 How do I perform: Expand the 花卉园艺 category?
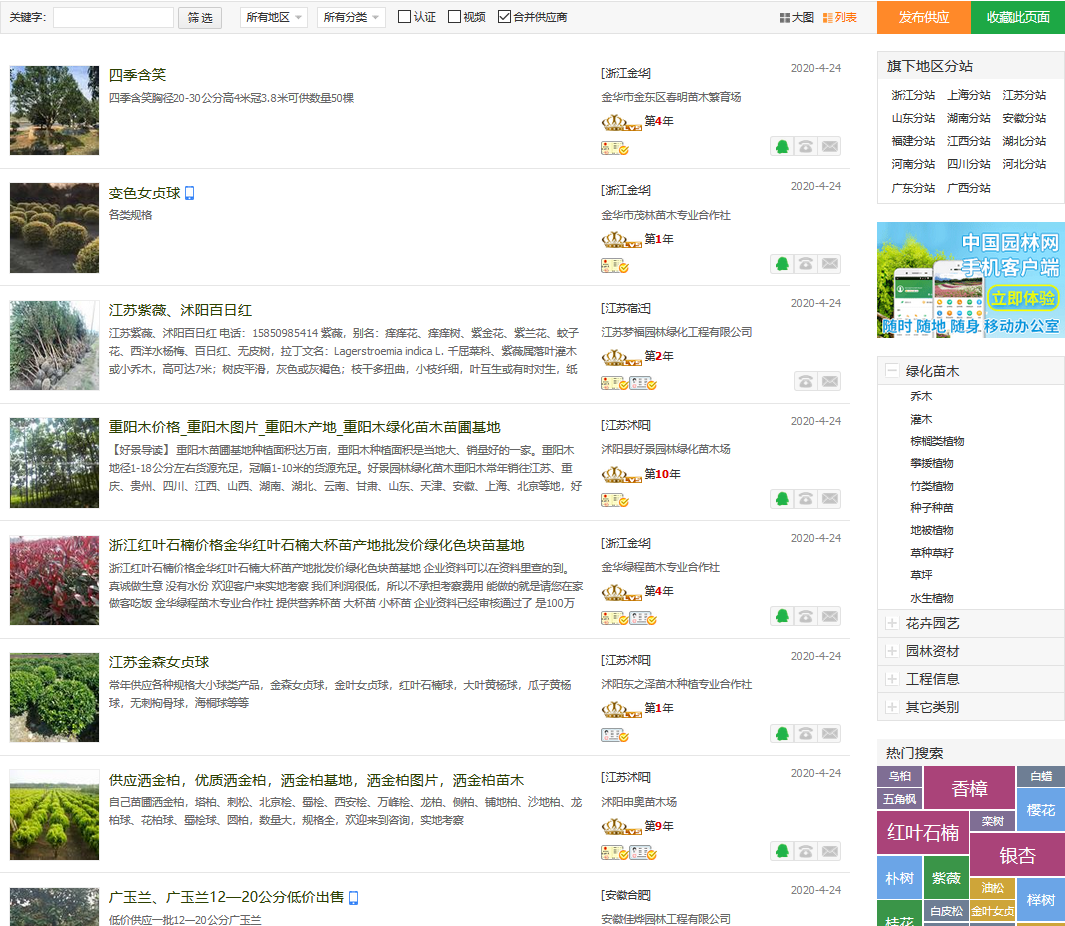(x=892, y=623)
